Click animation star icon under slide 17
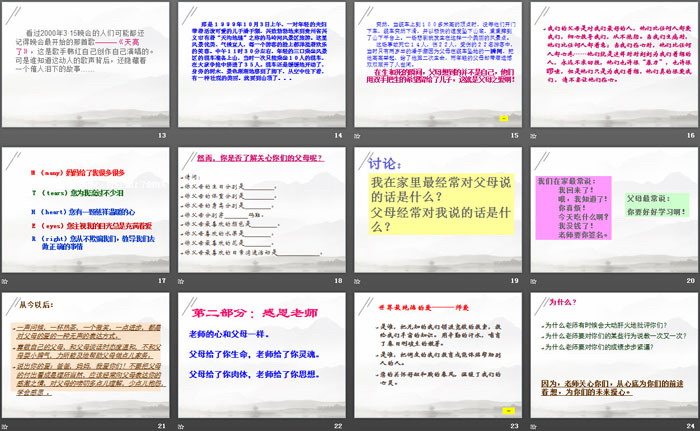Screen dimensions: 700x431 coord(5,281)
